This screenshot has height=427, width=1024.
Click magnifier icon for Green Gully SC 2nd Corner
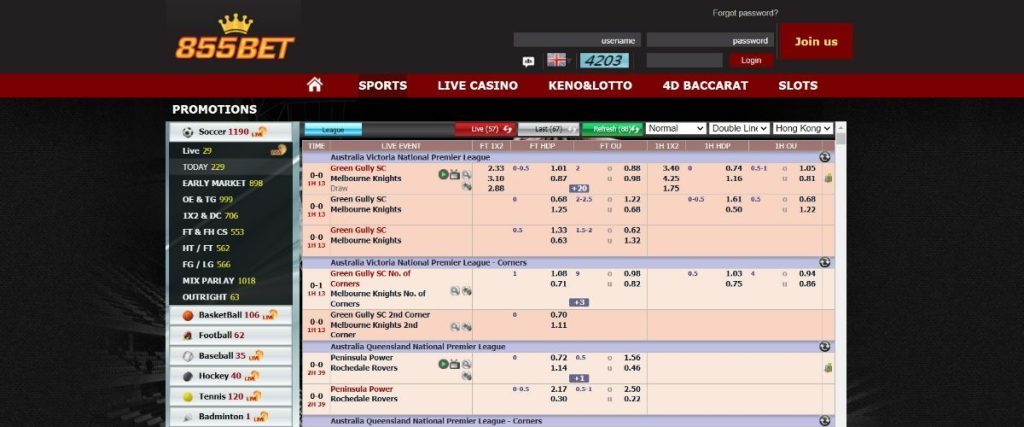(x=455, y=327)
